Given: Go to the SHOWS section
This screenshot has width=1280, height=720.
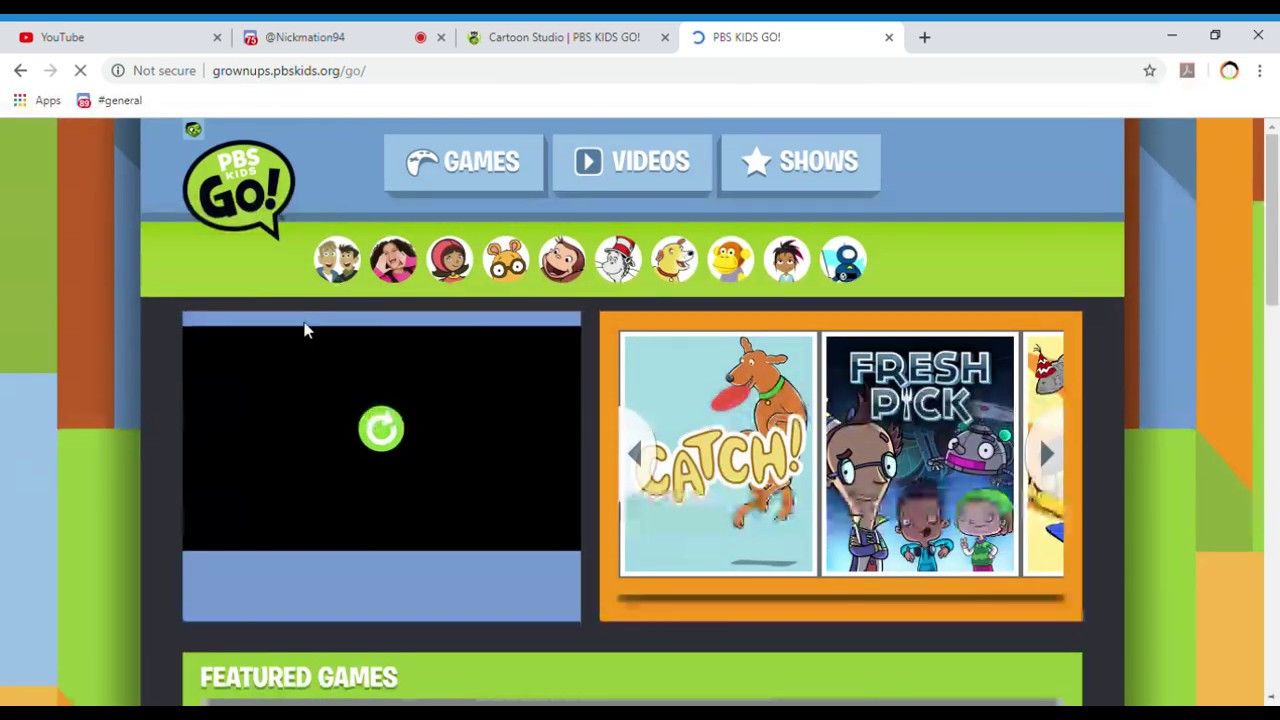Looking at the screenshot, I should [800, 162].
